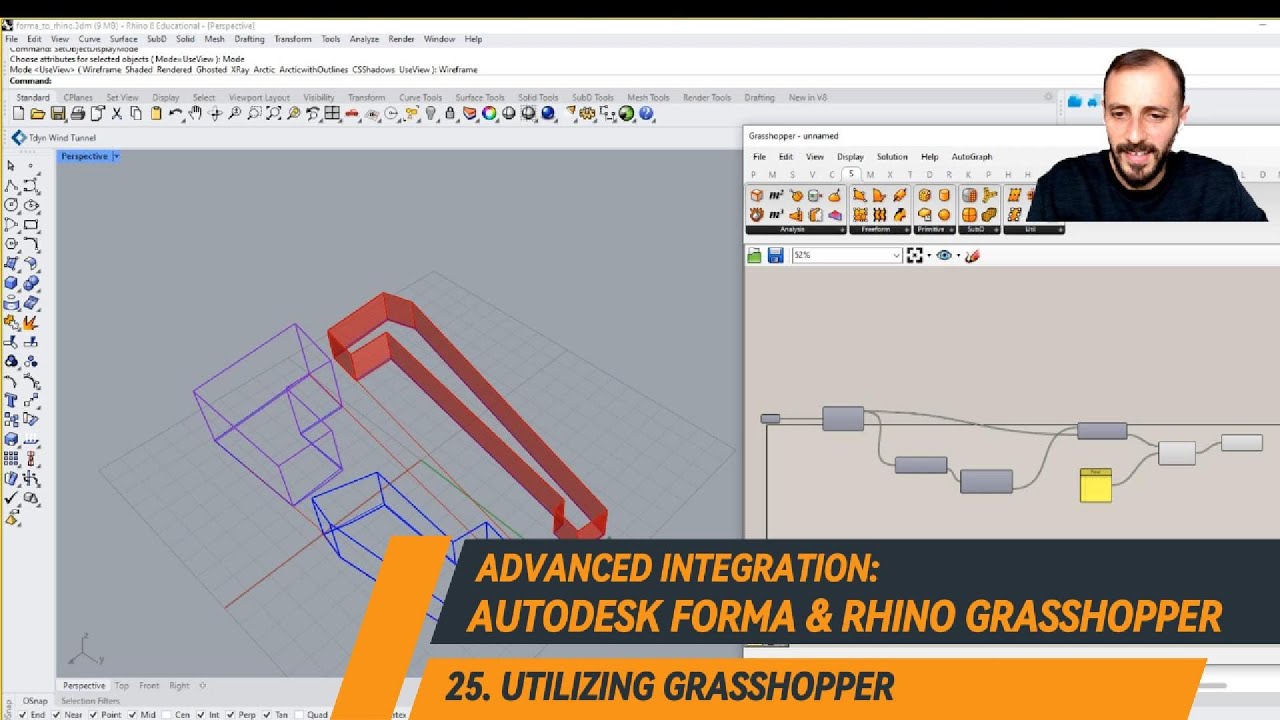Click the Cylinder primitive icon in Grasshopper
This screenshot has width=1280, height=720.
click(x=944, y=195)
